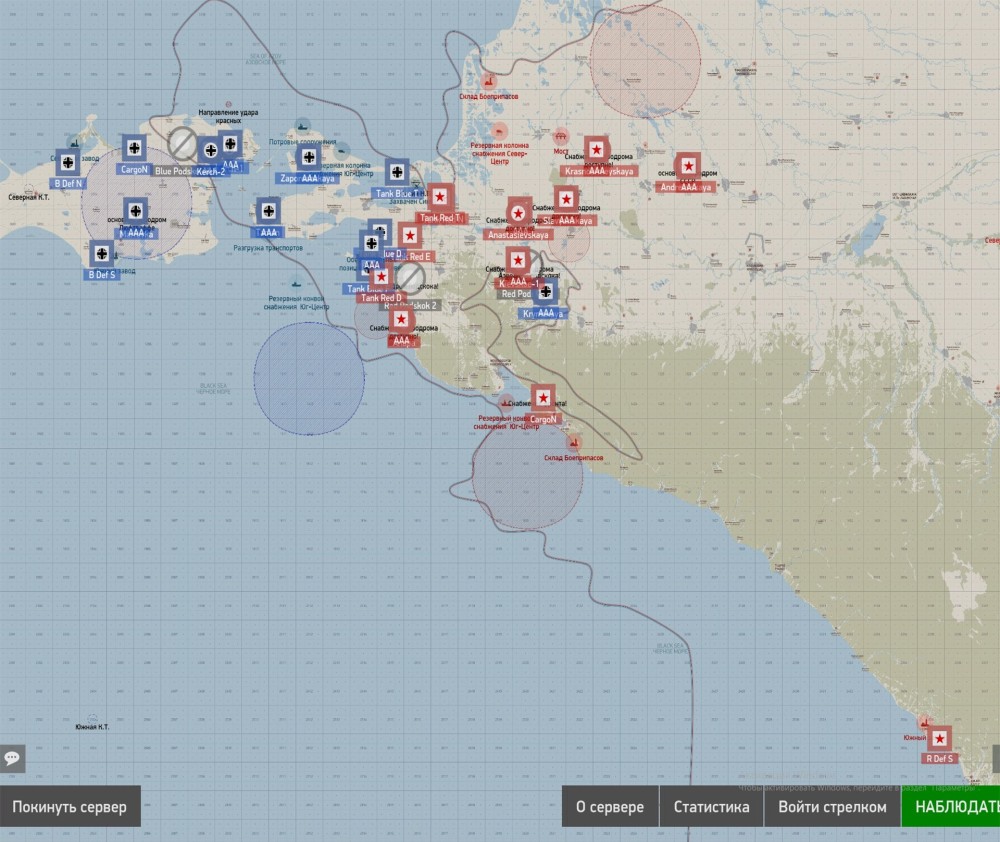Select the Kerch-2 blue airfield icon

pos(210,151)
